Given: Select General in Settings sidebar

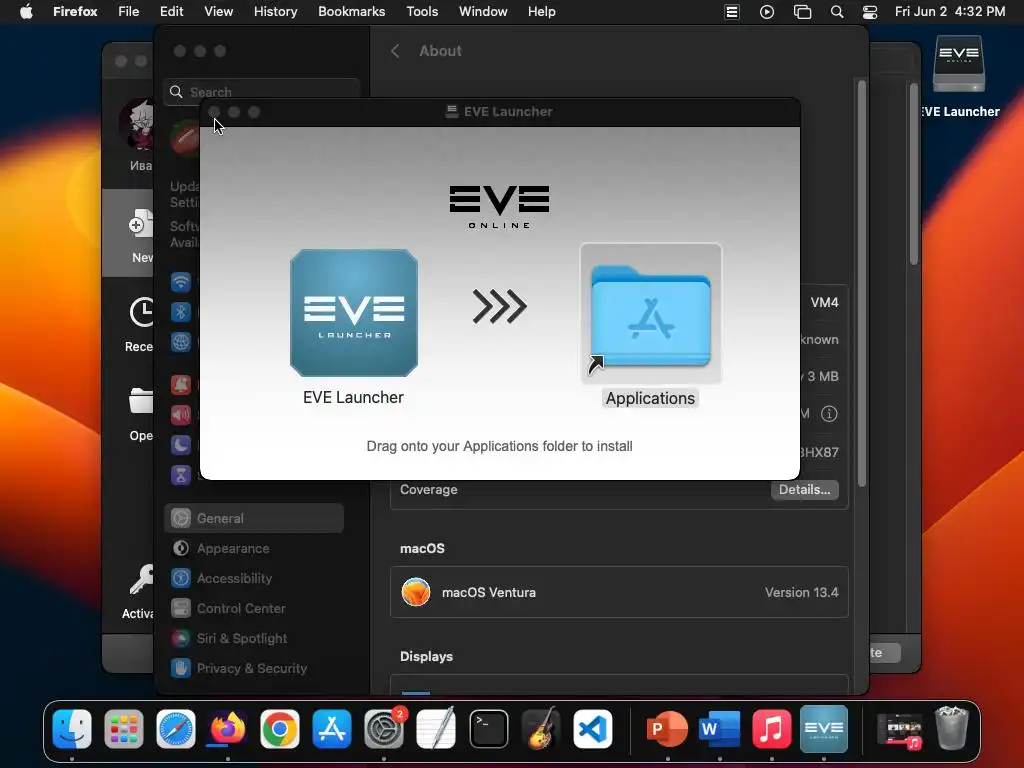Looking at the screenshot, I should [x=254, y=519].
